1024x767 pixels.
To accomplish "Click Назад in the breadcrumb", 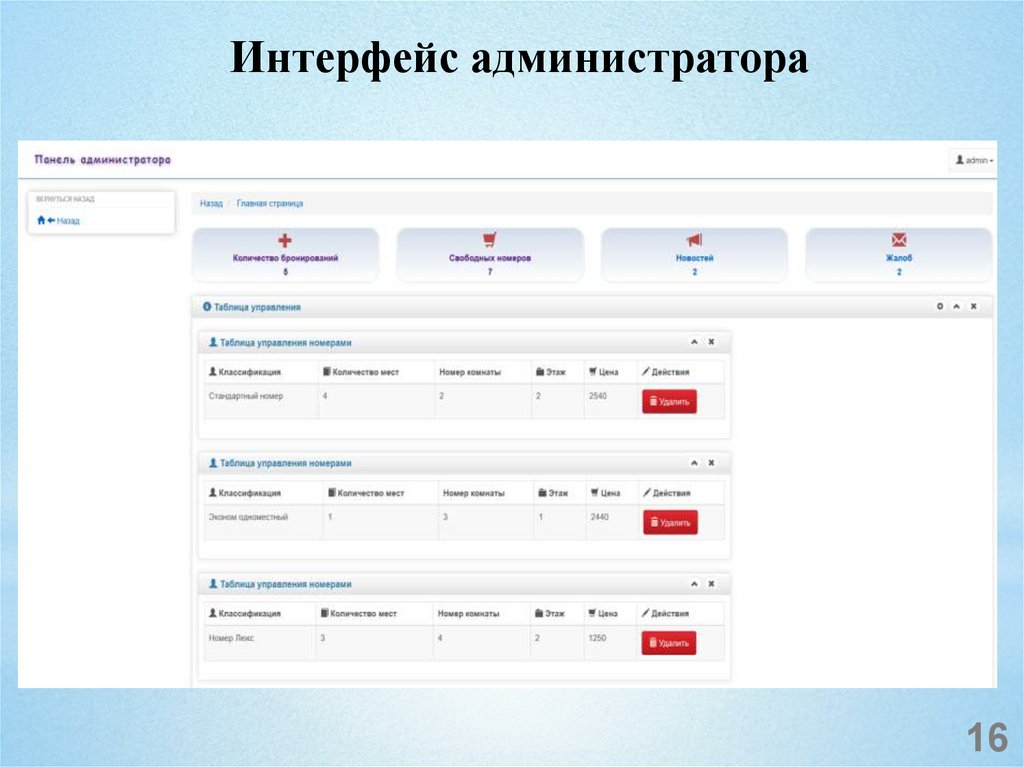I will coord(211,203).
